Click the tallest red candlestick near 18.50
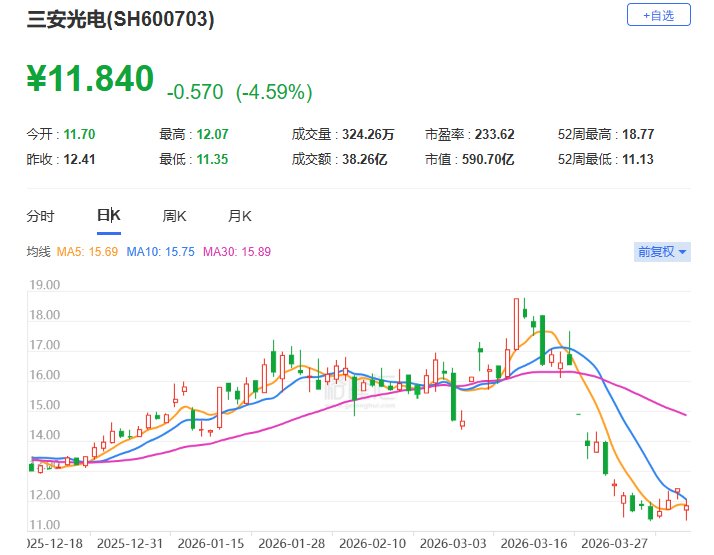Image resolution: width=714 pixels, height=555 pixels. [x=516, y=324]
